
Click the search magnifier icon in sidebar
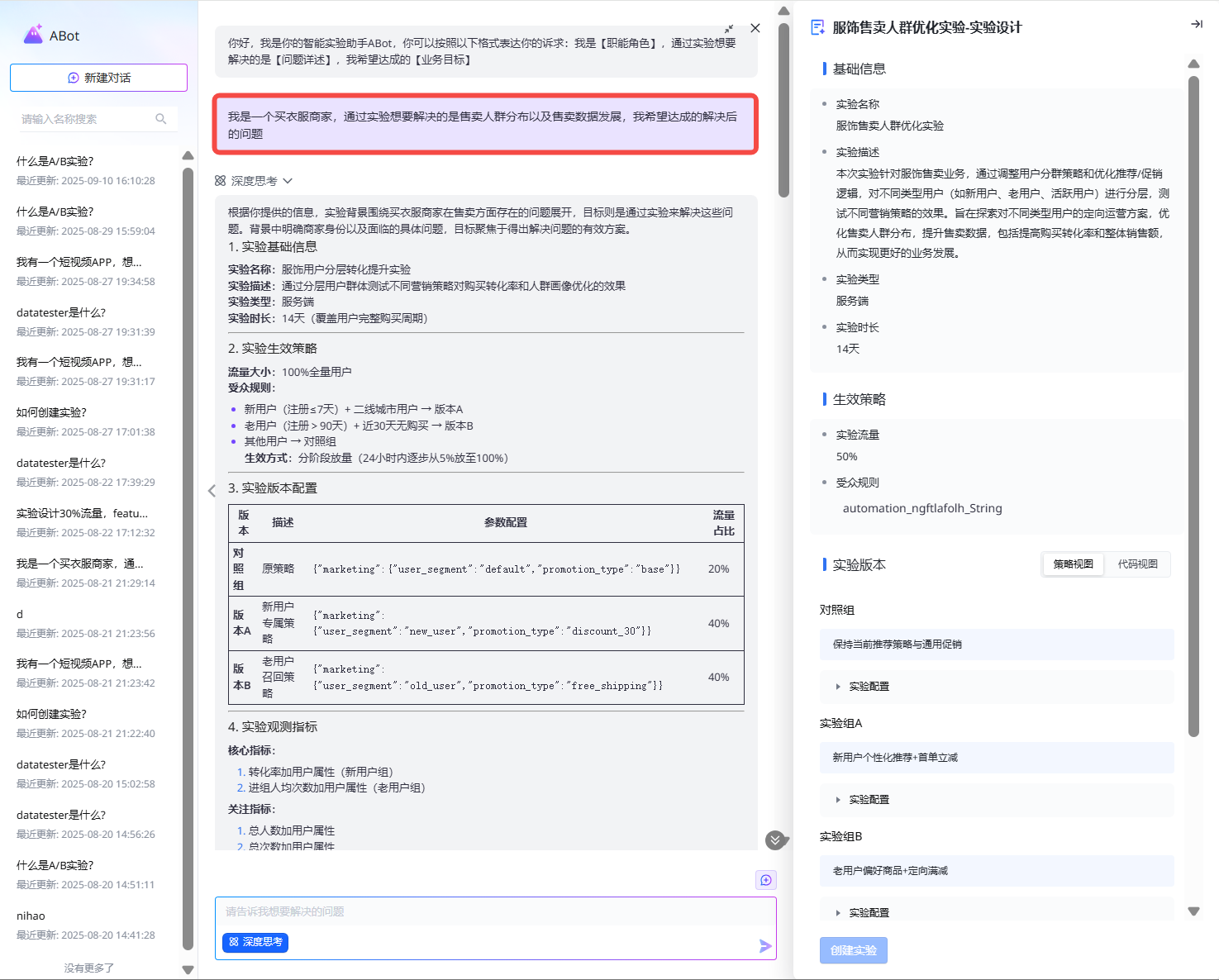pyautogui.click(x=161, y=119)
